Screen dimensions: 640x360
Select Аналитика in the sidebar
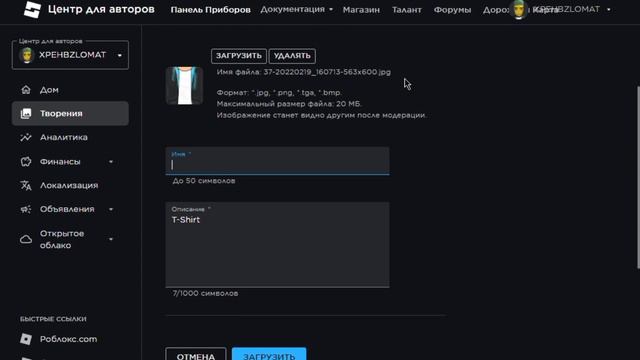pos(70,138)
